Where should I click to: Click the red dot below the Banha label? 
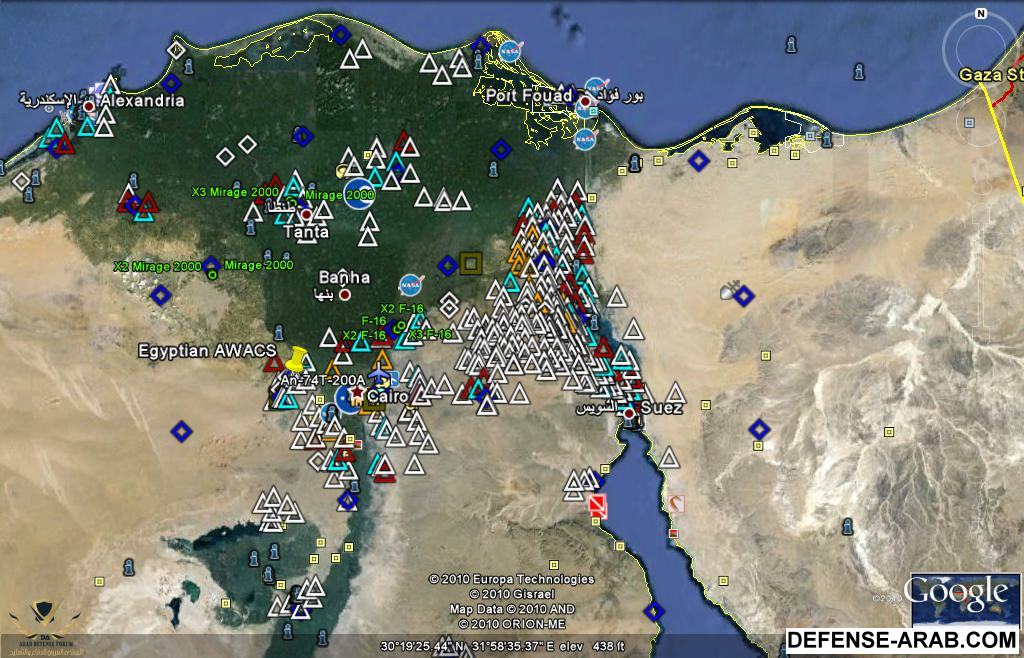click(345, 295)
